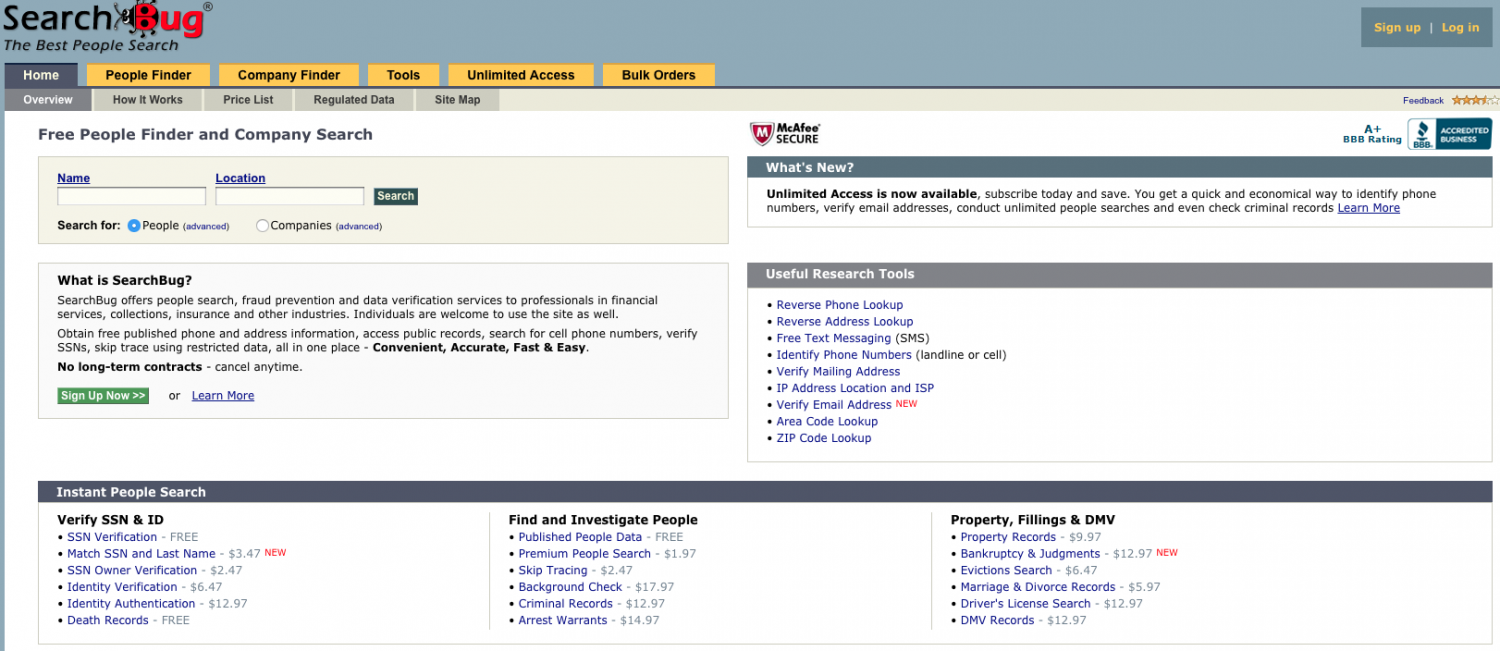Click the Sign Up Now button
The image size is (1500, 651).
tap(103, 396)
